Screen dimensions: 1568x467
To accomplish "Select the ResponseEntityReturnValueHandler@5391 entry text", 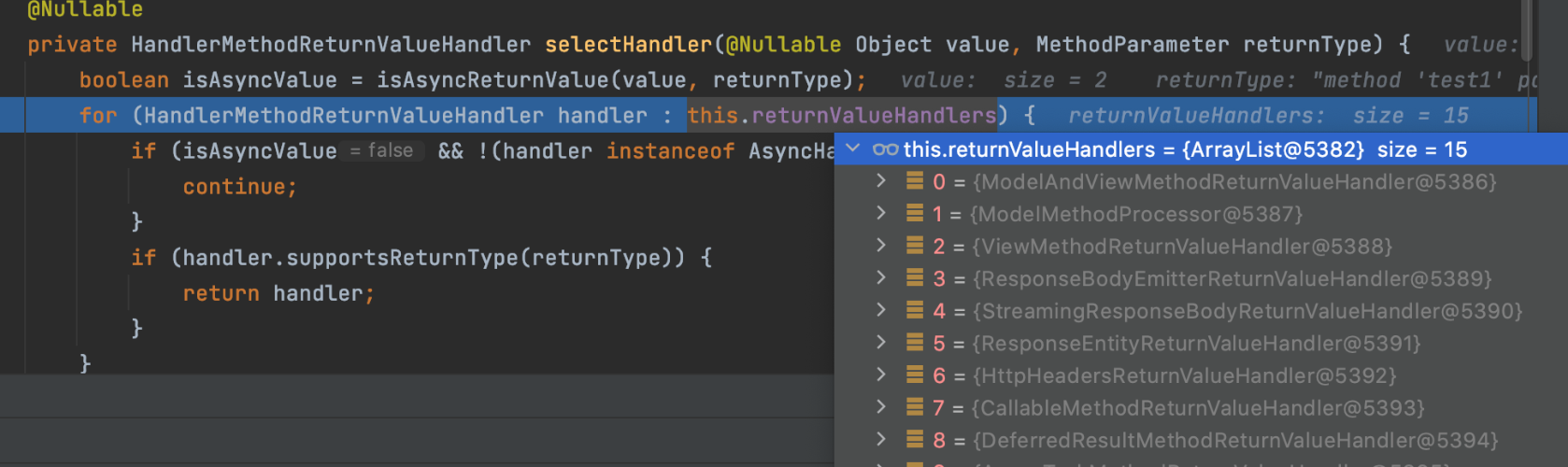I will [1196, 344].
